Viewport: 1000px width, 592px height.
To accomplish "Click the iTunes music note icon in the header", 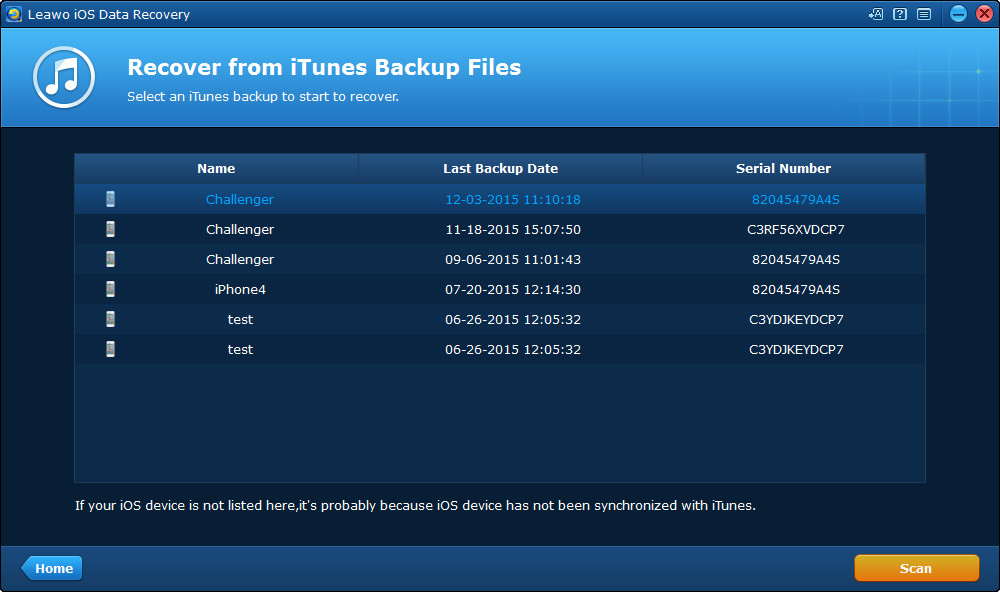I will point(64,77).
